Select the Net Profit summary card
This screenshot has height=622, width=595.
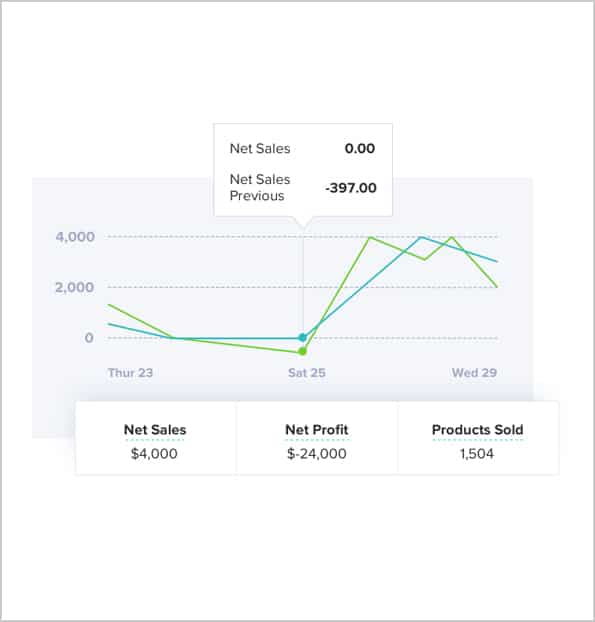(317, 438)
